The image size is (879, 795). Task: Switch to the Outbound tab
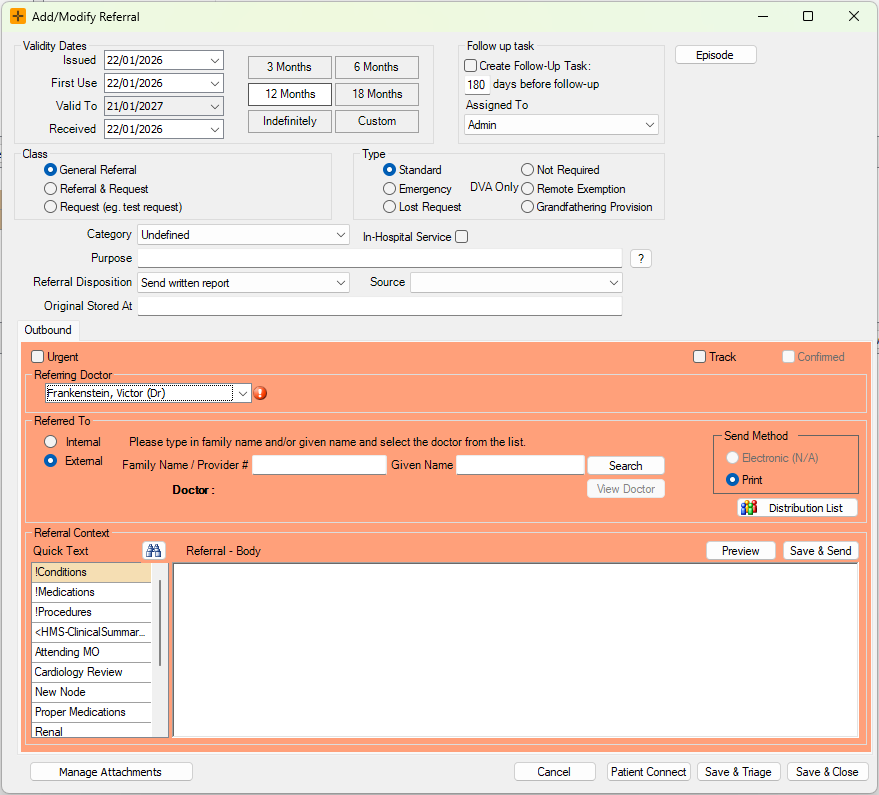pyautogui.click(x=48, y=330)
